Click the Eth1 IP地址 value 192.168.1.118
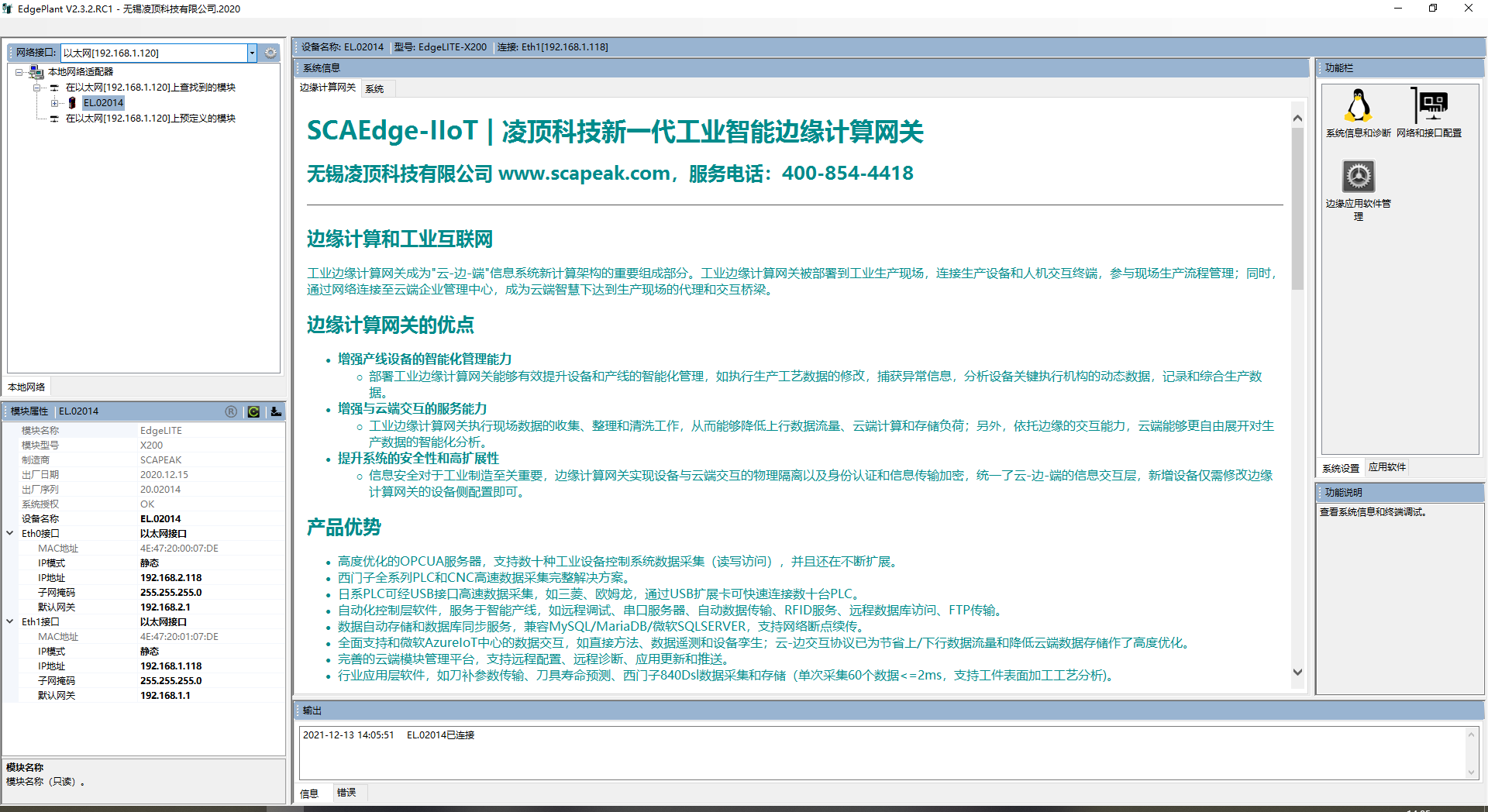This screenshot has width=1488, height=812. (171, 666)
